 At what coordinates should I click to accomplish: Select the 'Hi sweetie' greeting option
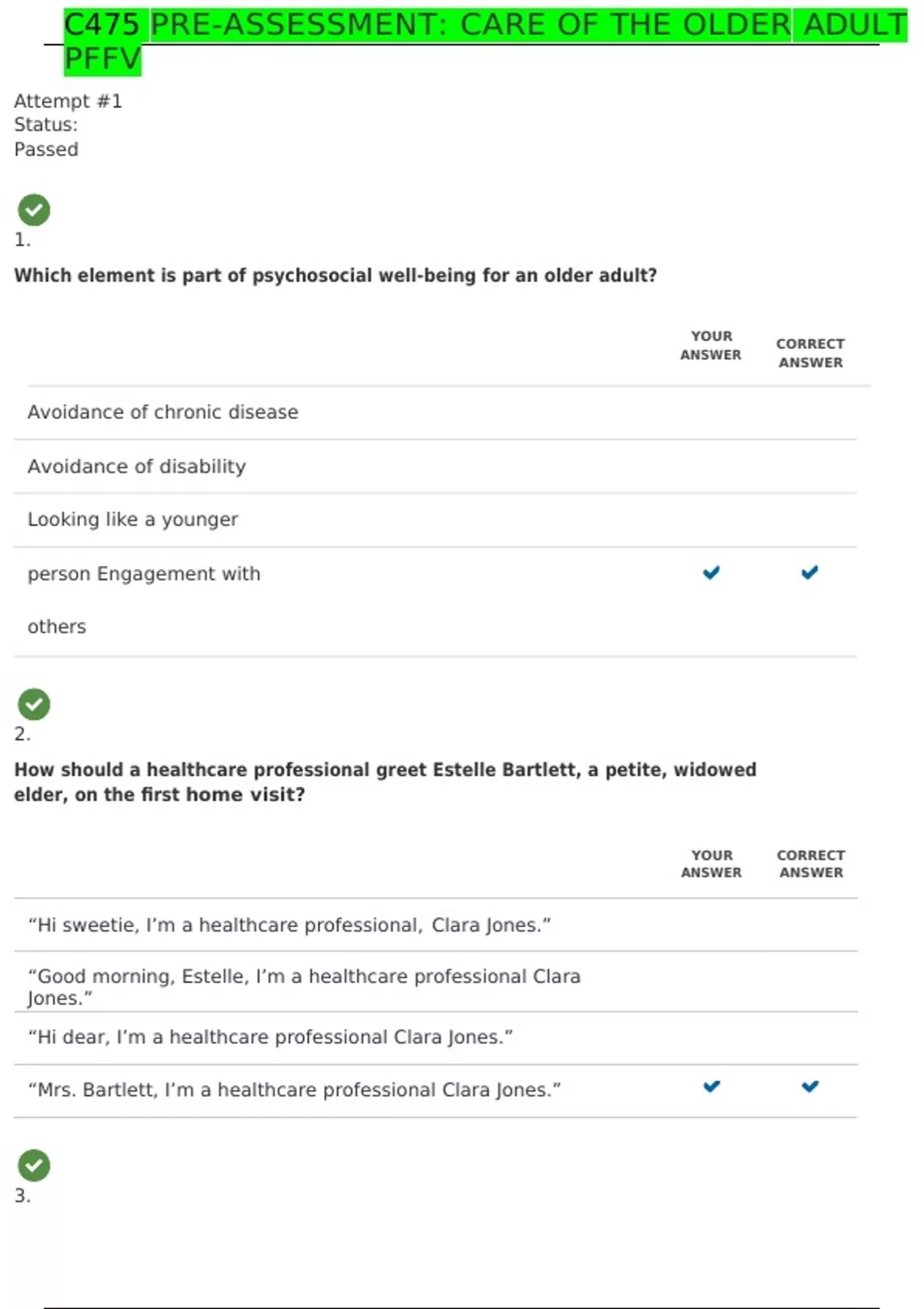point(289,925)
